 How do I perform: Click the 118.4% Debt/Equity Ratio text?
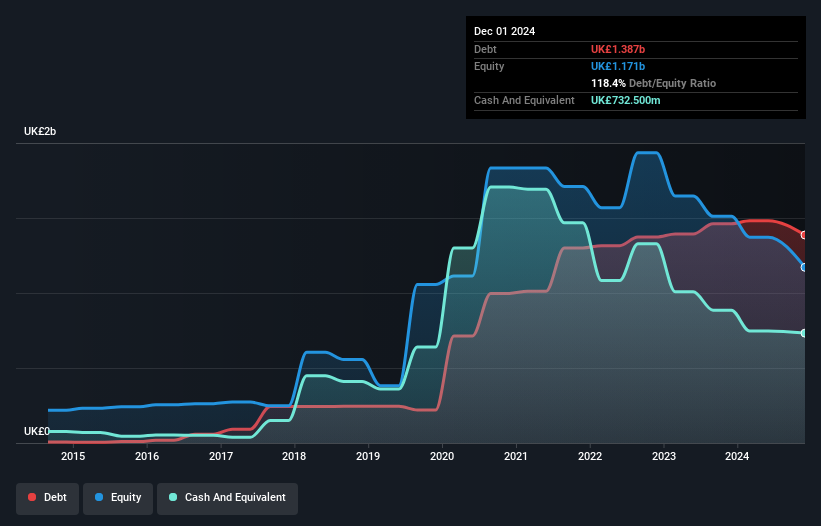tap(653, 83)
